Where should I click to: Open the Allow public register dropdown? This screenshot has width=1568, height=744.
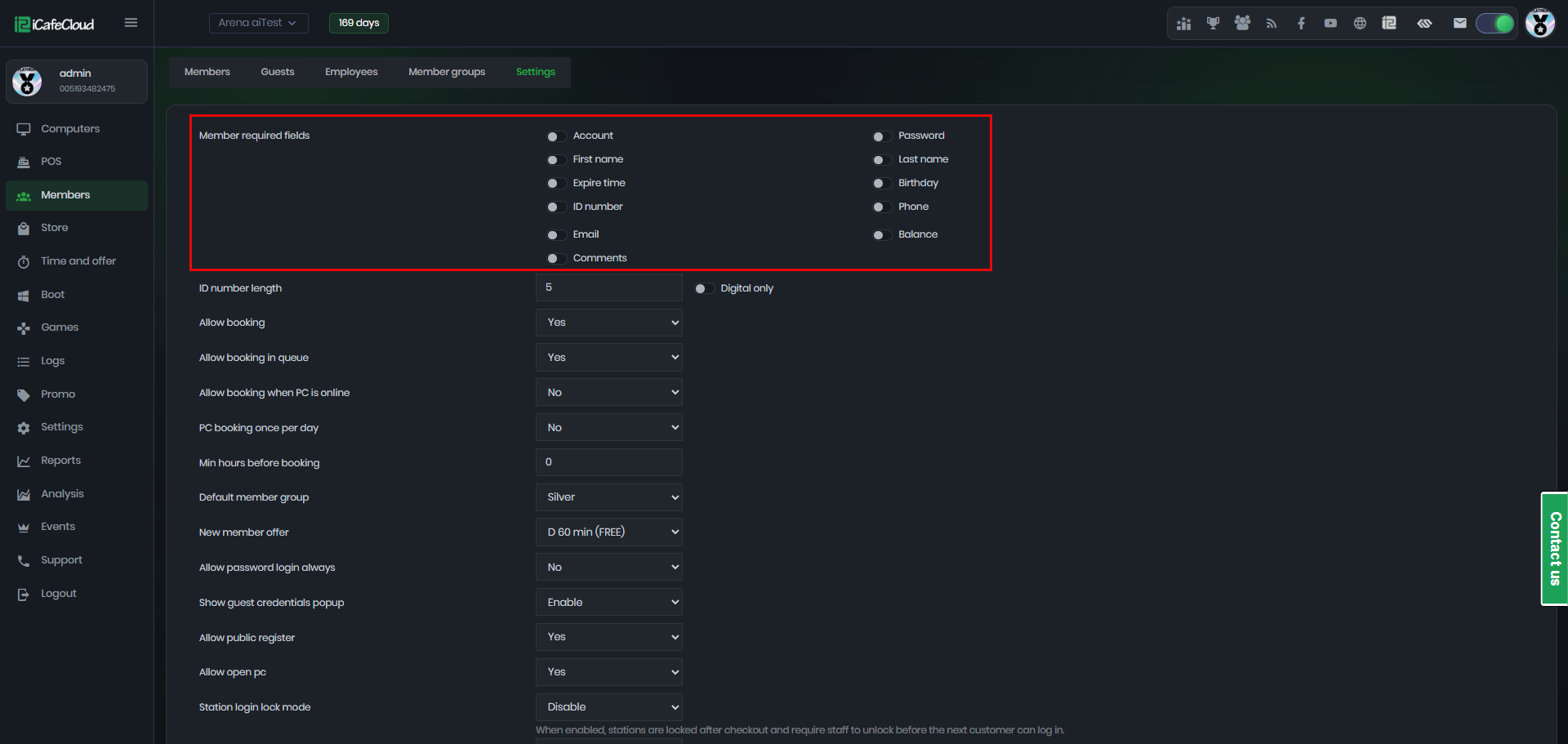click(x=609, y=637)
